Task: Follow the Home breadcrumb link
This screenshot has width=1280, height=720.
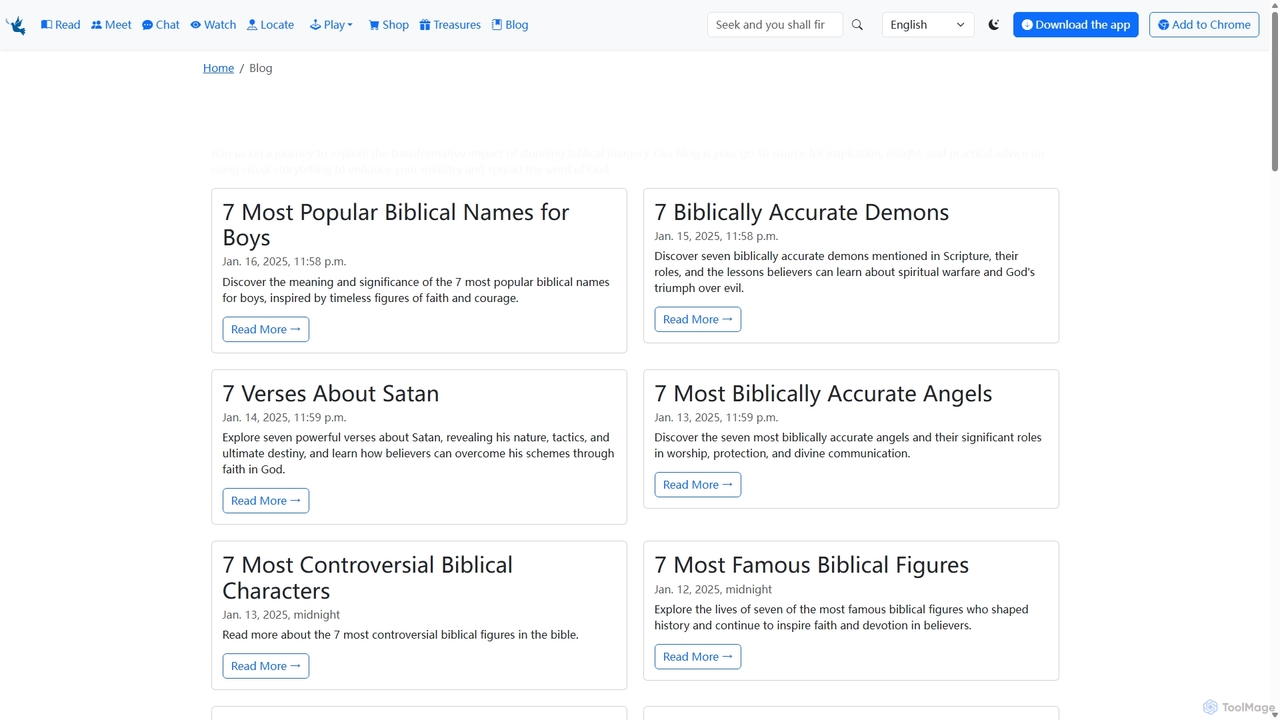Action: (x=218, y=68)
